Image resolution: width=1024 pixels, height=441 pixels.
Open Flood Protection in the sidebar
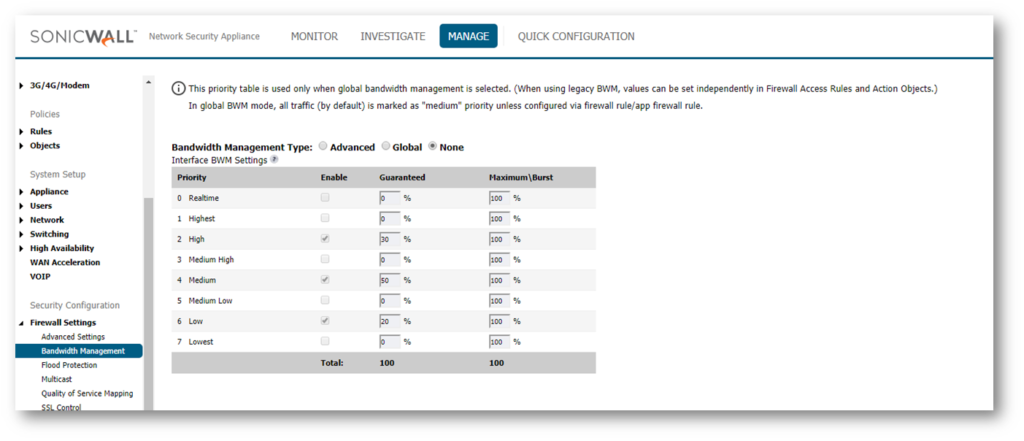(x=69, y=365)
